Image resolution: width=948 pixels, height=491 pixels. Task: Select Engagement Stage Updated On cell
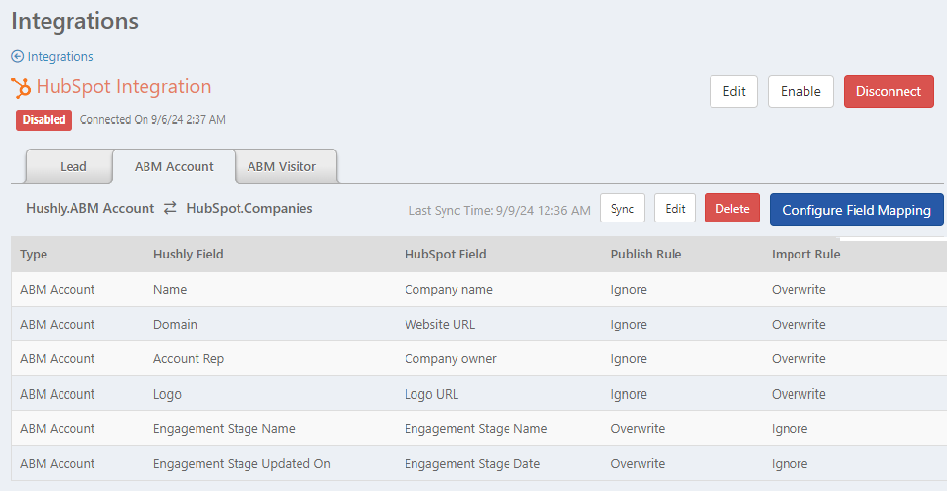242,464
